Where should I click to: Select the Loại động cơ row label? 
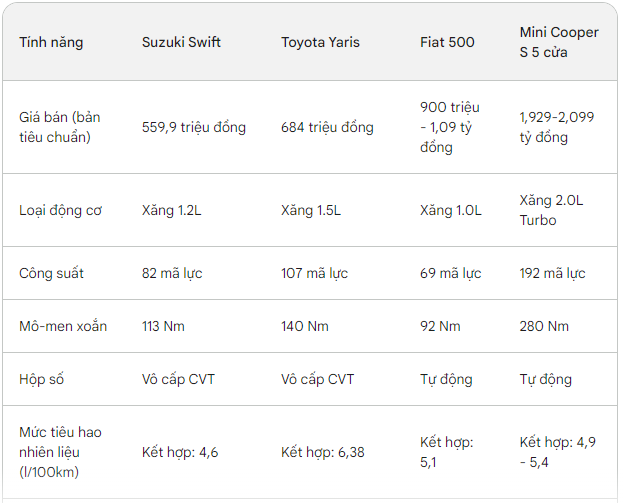[x=60, y=210]
